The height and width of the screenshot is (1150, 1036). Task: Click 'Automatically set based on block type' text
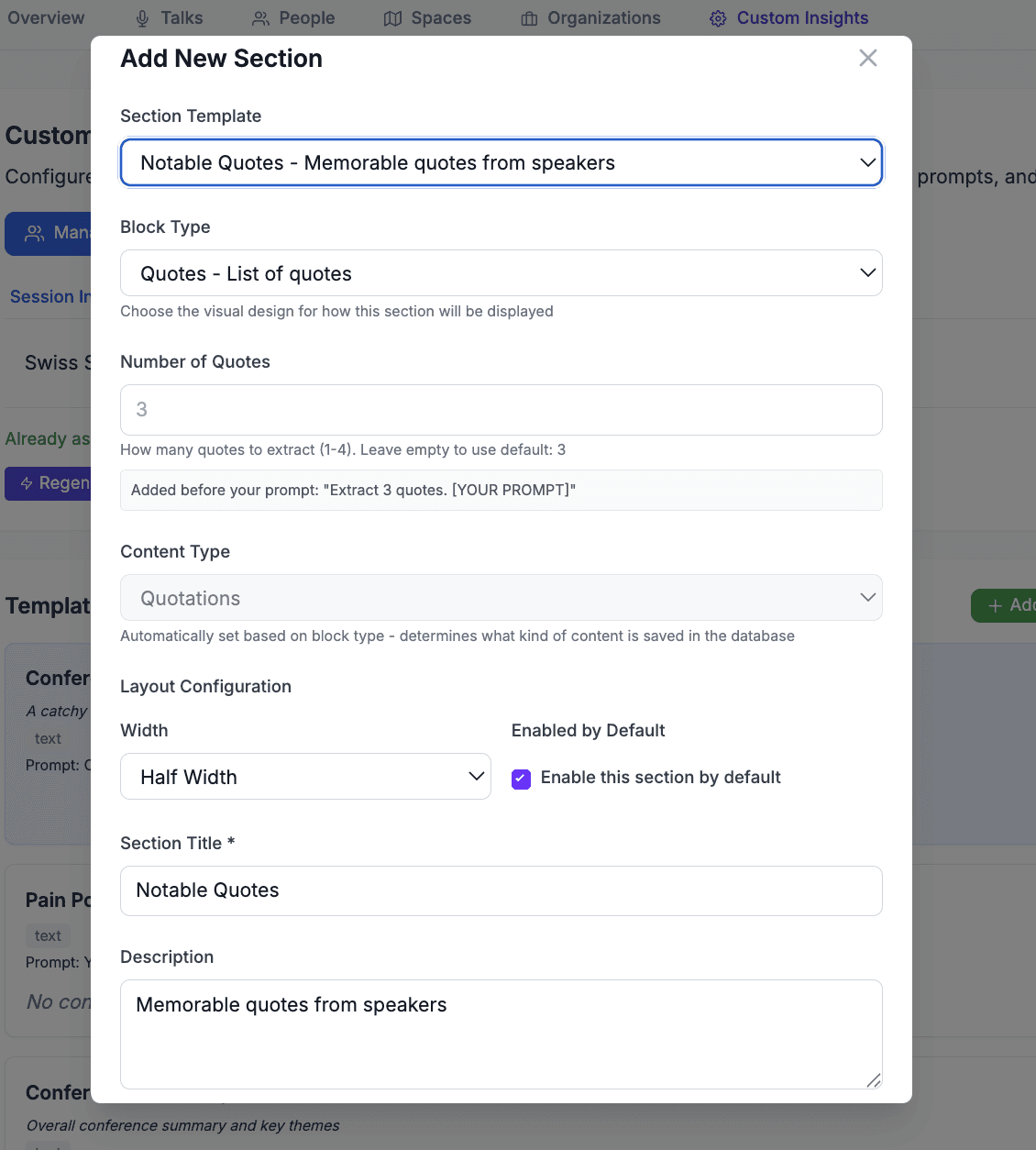pos(457,636)
